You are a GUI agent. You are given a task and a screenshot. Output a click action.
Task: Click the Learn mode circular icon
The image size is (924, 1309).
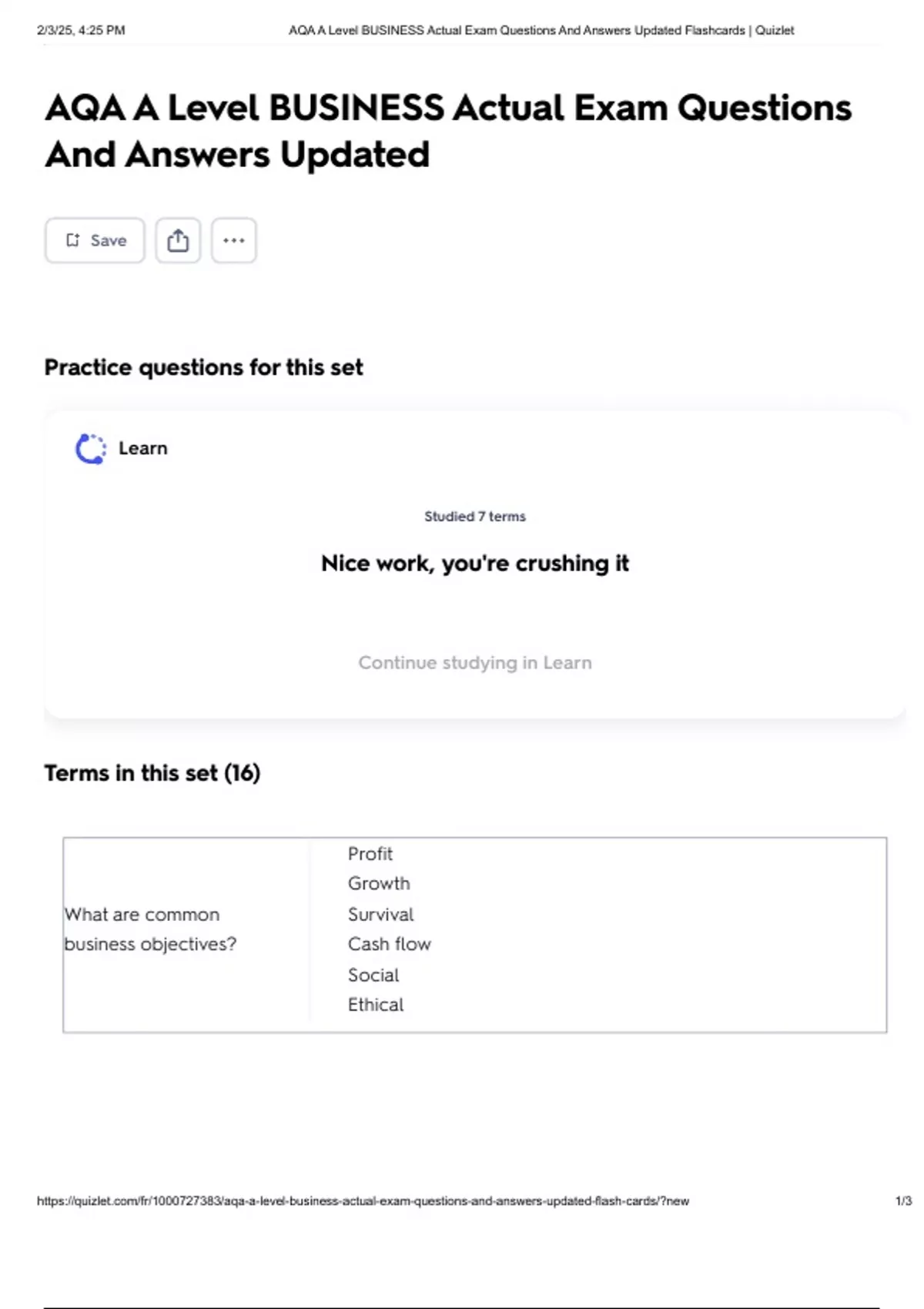click(x=90, y=449)
